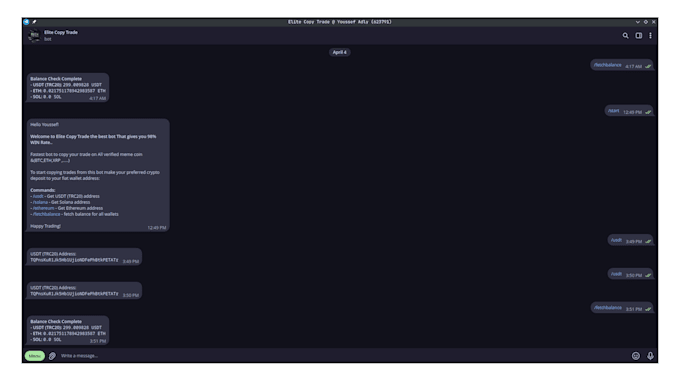This screenshot has width=680, height=389.
Task: Select the USDT TRC20 address sent at 3:50 PM
Action: click(74, 294)
